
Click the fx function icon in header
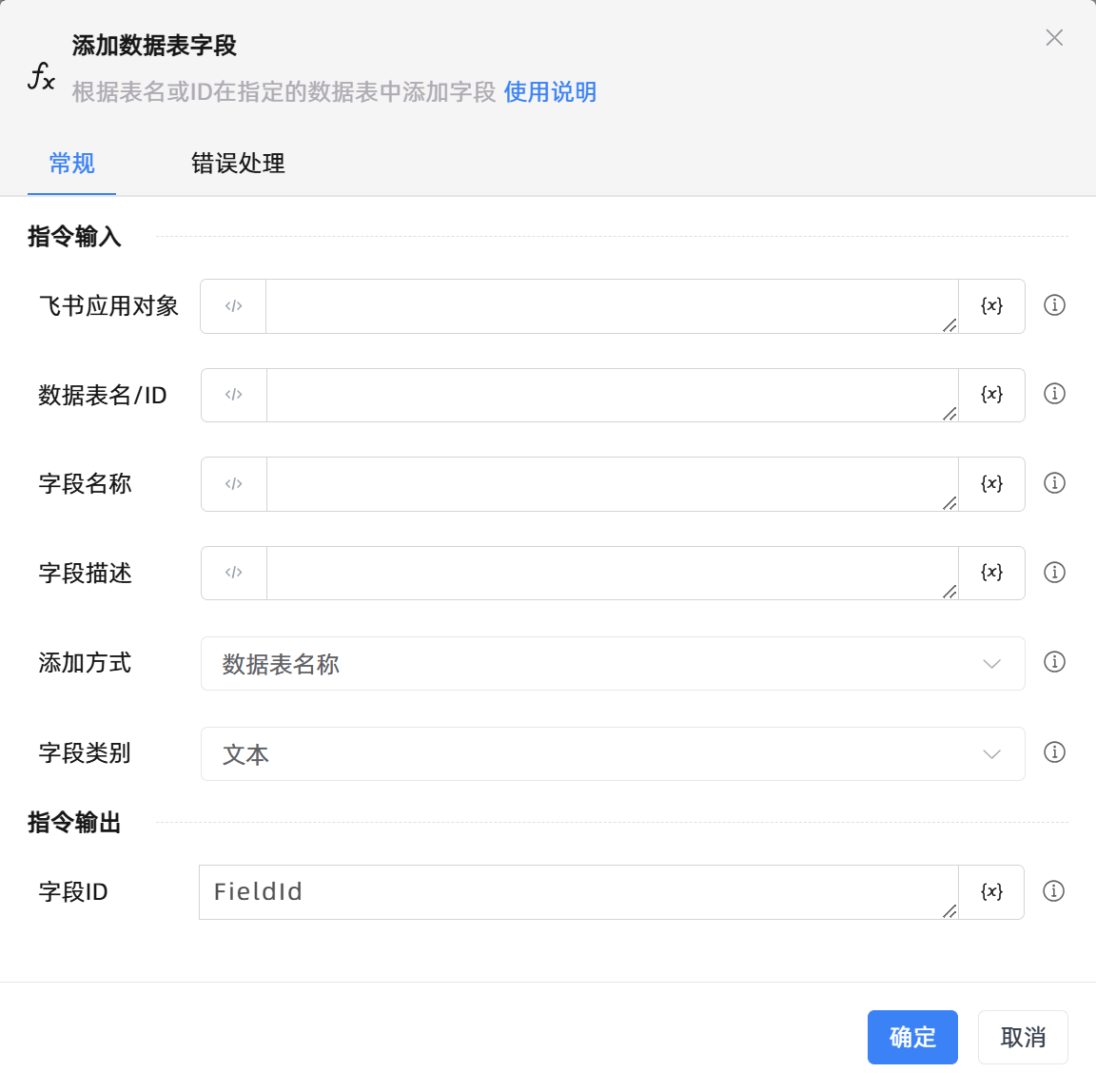click(x=41, y=75)
